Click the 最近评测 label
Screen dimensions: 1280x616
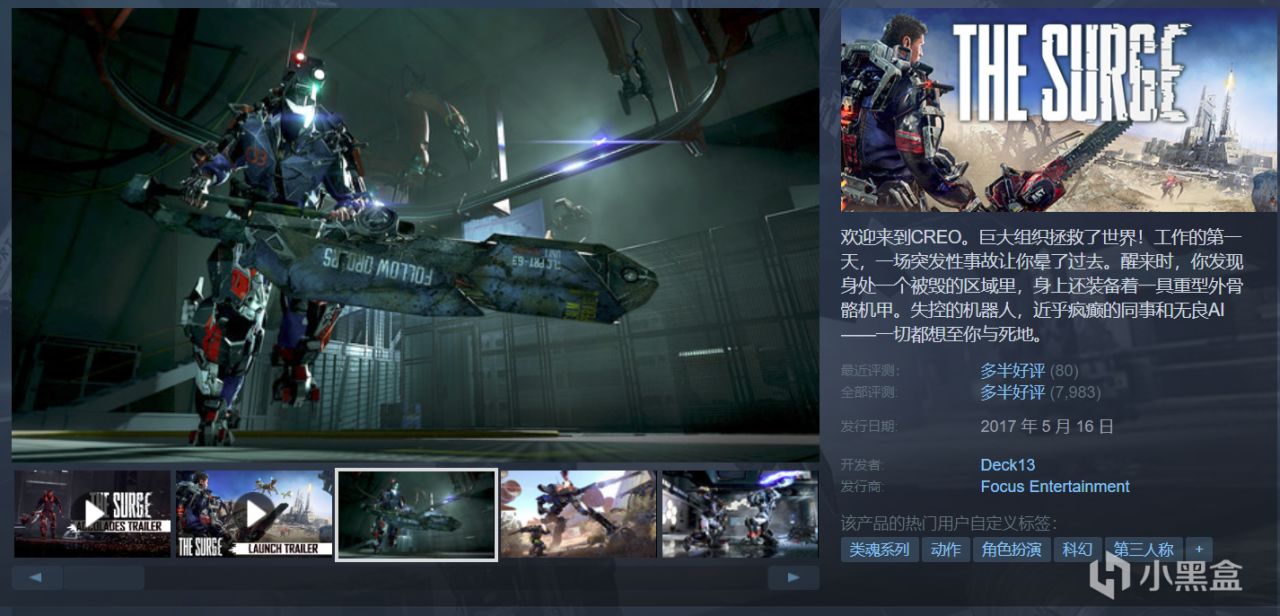tap(869, 370)
